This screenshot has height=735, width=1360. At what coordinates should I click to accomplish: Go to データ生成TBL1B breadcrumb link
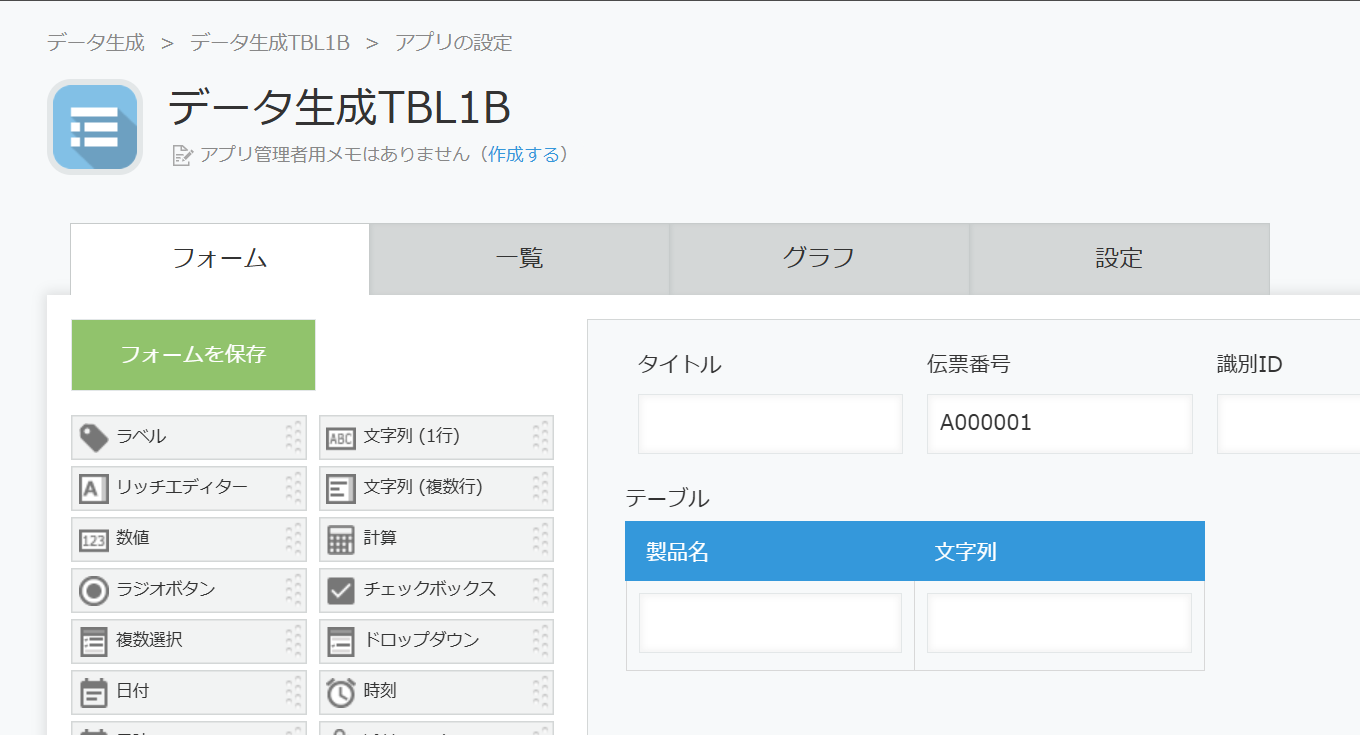[x=270, y=43]
